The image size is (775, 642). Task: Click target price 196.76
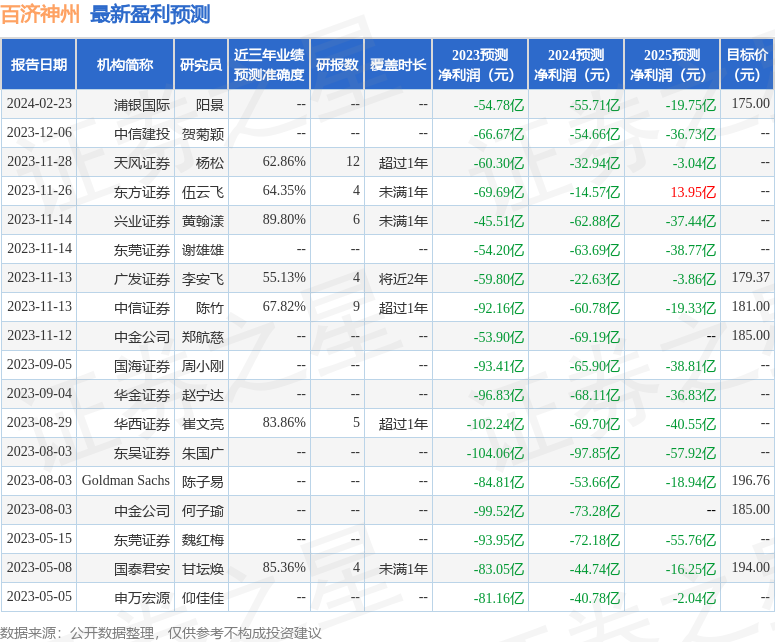[750, 480]
